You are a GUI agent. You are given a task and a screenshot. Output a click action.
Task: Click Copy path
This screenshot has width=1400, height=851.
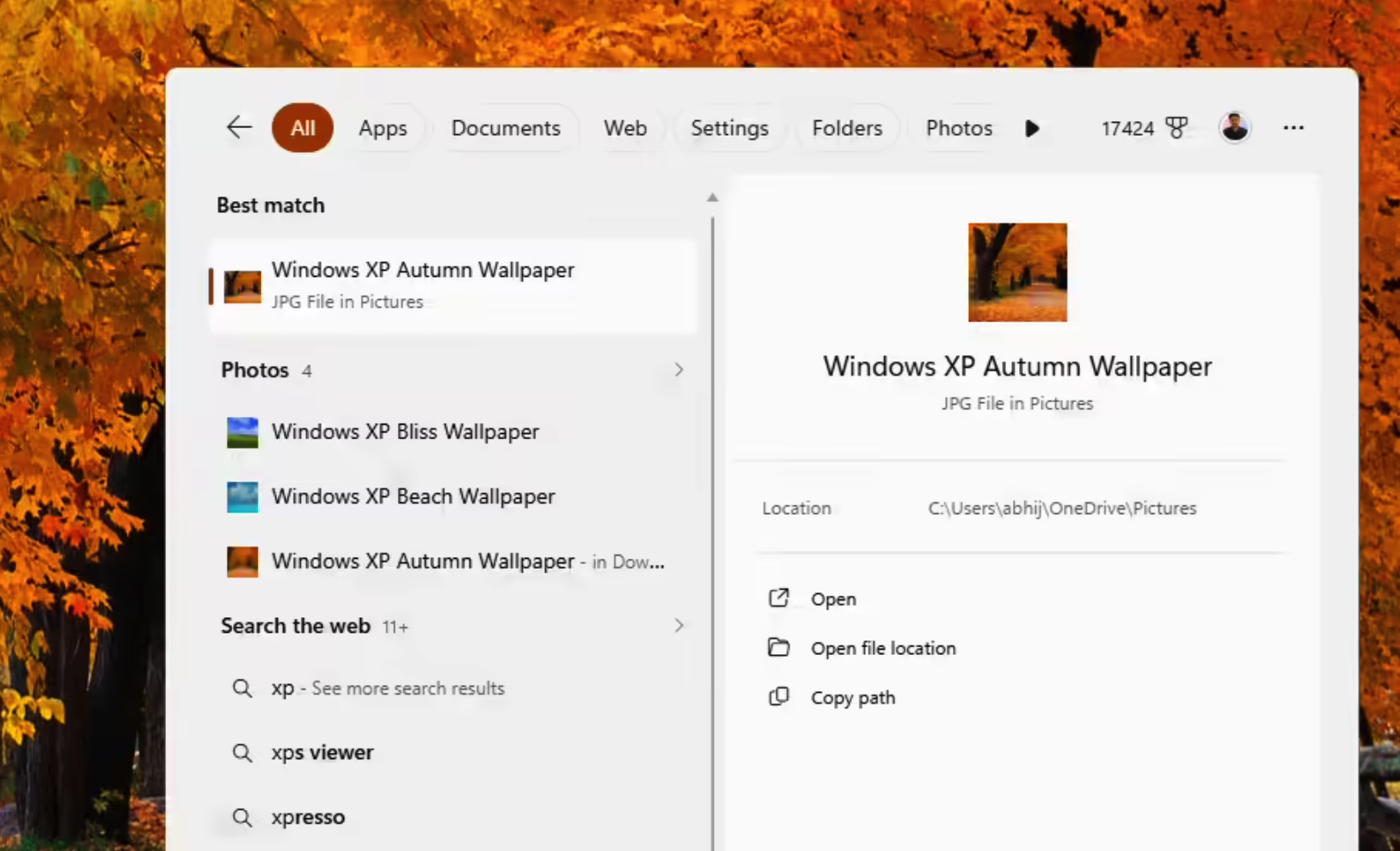[853, 698]
